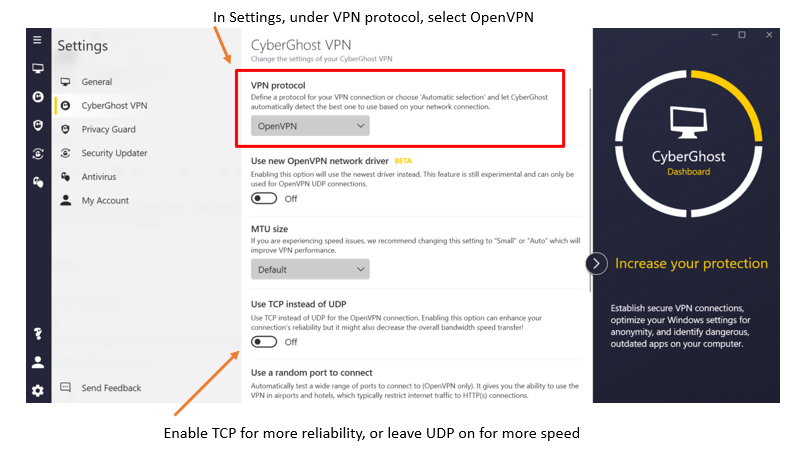Click the CyberGhost Dashboard circular button

(x=688, y=144)
